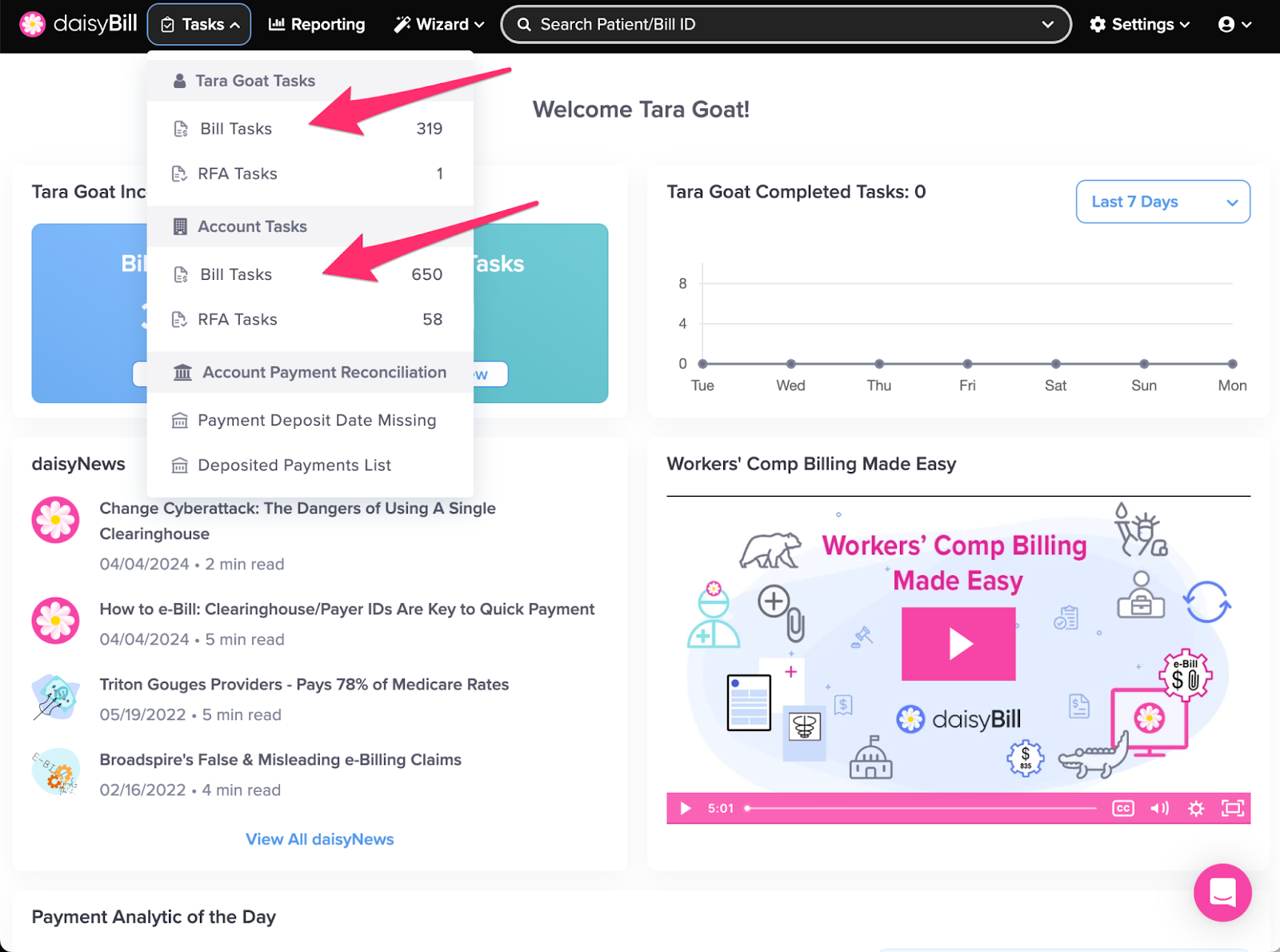Click the Mon data point on chart
This screenshot has height=952, width=1280.
pyautogui.click(x=1233, y=364)
